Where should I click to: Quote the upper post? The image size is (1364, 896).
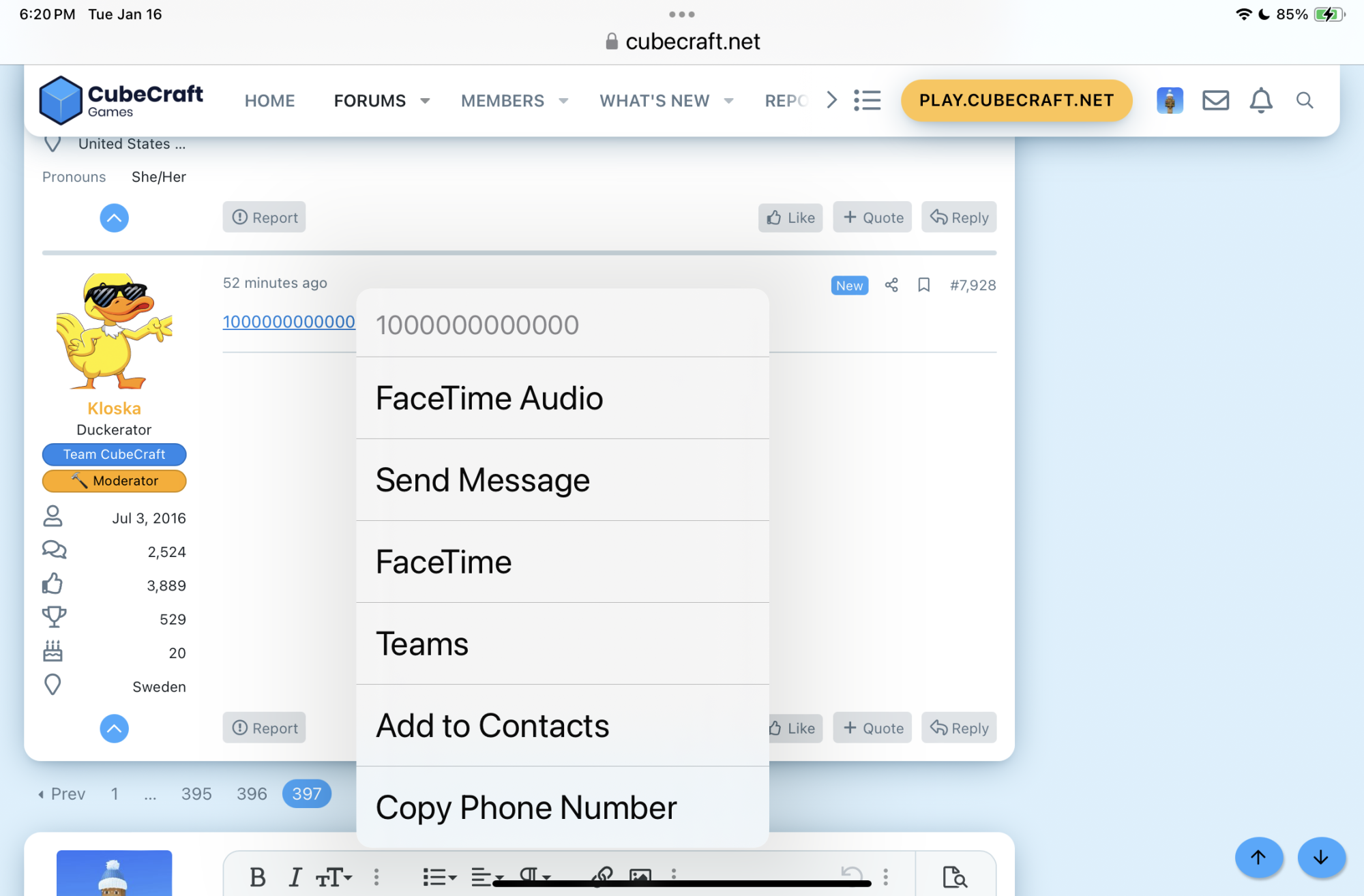point(872,218)
